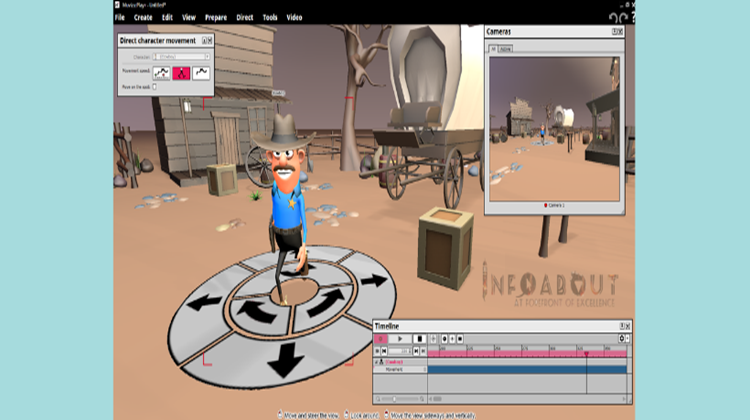The image size is (750, 420).
Task: Close the Direct character movement panel
Action: tap(210, 41)
